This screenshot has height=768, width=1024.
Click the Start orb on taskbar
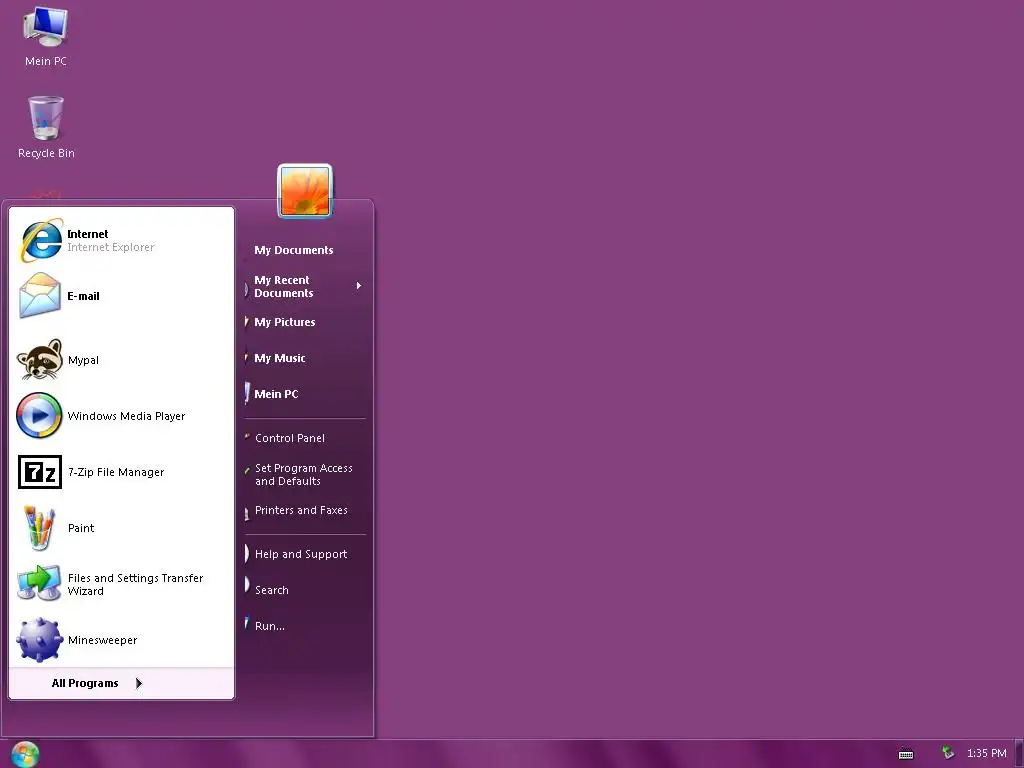(25, 754)
